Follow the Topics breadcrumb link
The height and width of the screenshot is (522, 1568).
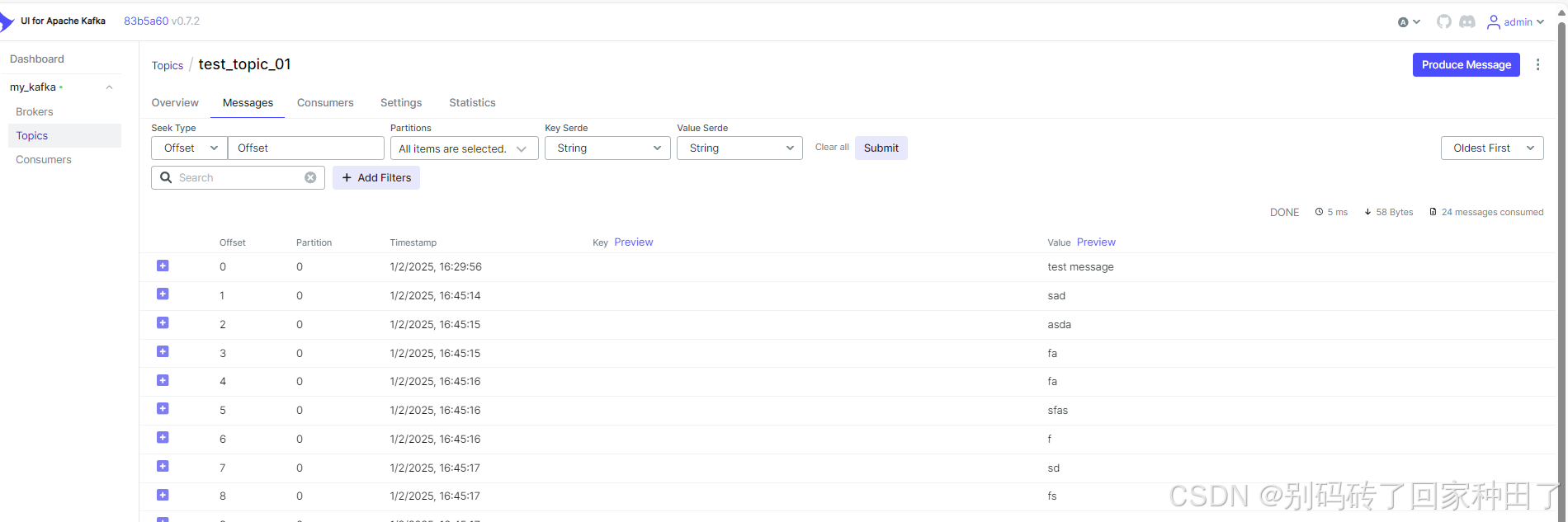click(x=168, y=66)
